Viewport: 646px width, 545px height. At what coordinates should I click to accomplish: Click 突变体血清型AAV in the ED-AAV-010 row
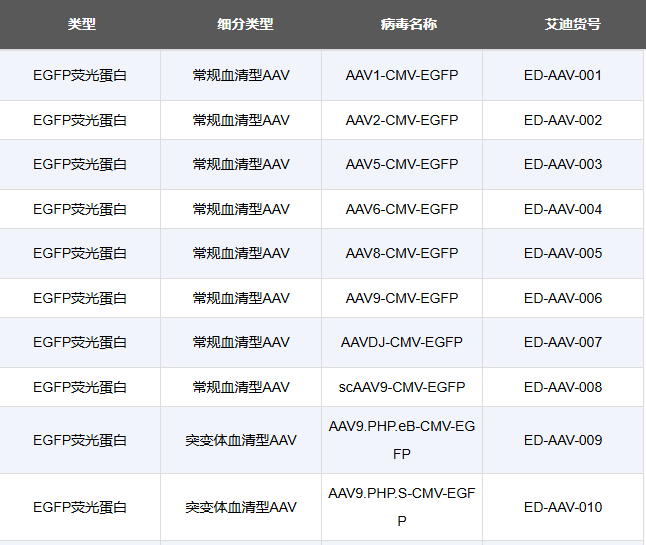coord(241,507)
